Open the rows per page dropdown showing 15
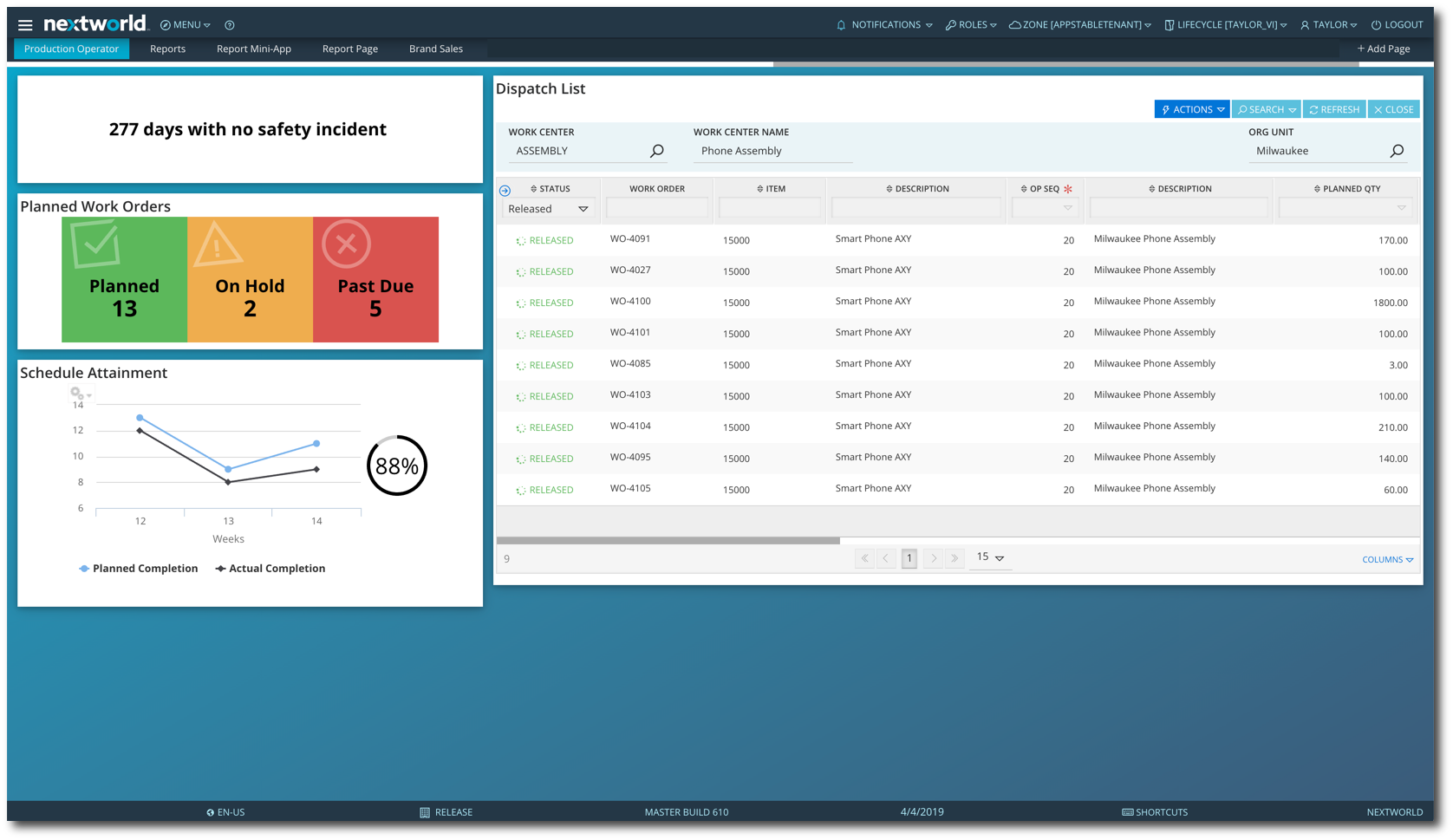The height and width of the screenshot is (840, 1453). [990, 557]
